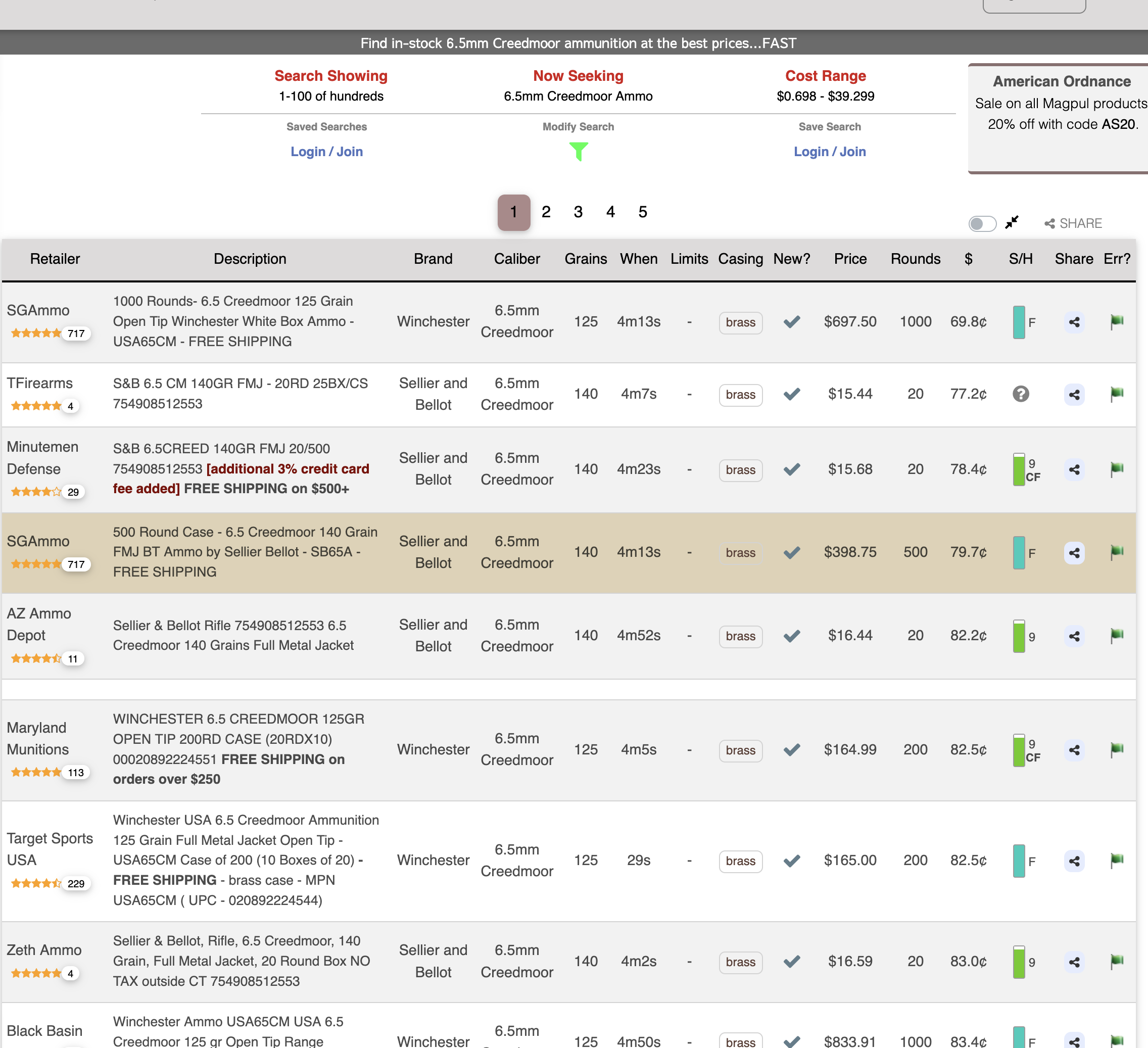Share the AZ Ammo Depot listing

pos(1074,636)
